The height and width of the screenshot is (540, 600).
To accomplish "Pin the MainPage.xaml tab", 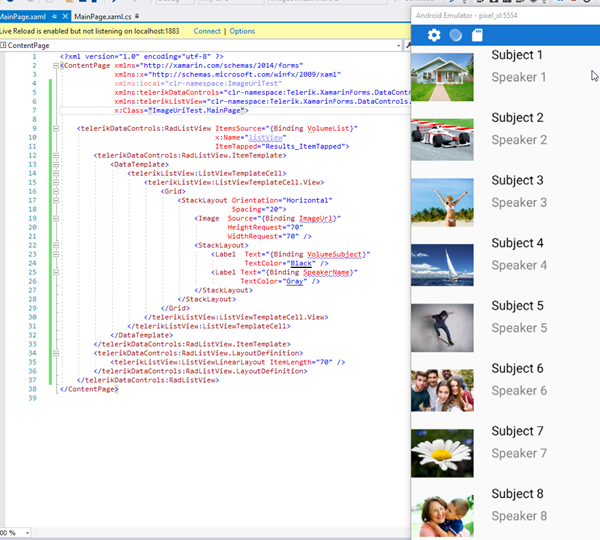I will click(52, 17).
